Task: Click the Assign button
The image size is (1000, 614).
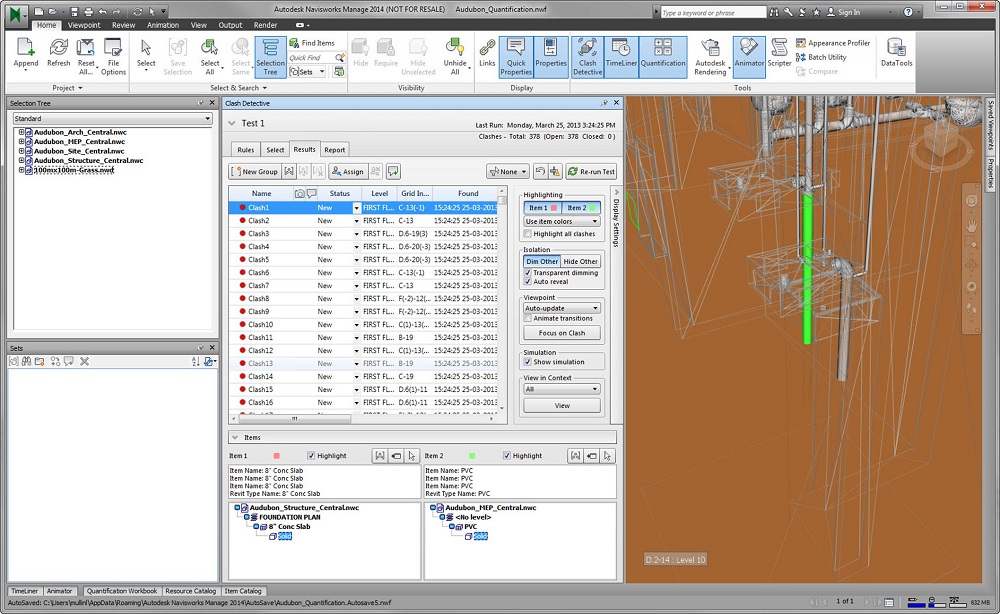Action: click(x=348, y=172)
